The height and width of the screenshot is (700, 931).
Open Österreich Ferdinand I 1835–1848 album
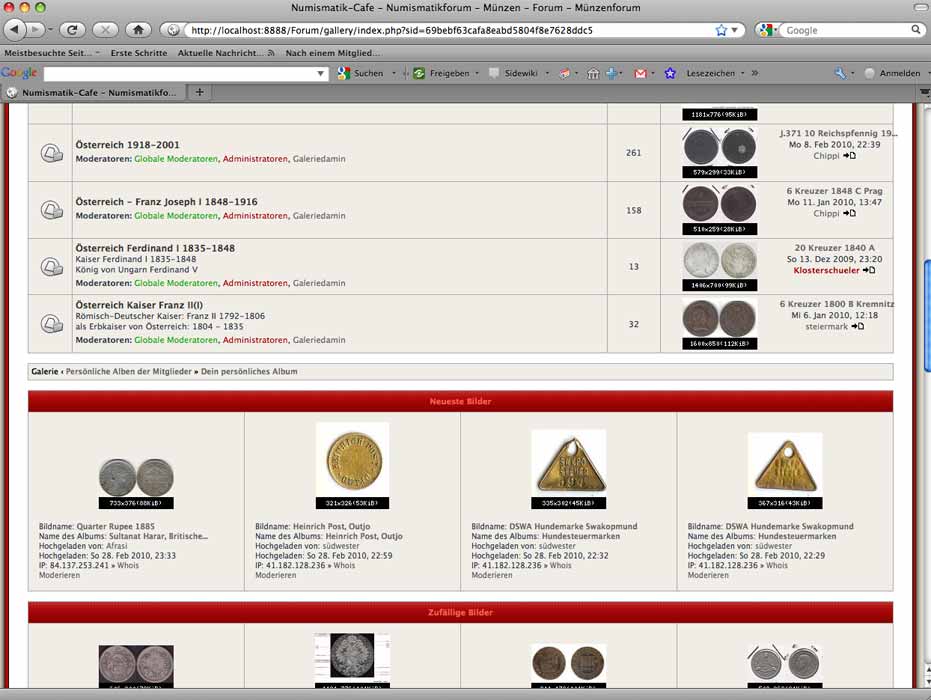[x=155, y=248]
